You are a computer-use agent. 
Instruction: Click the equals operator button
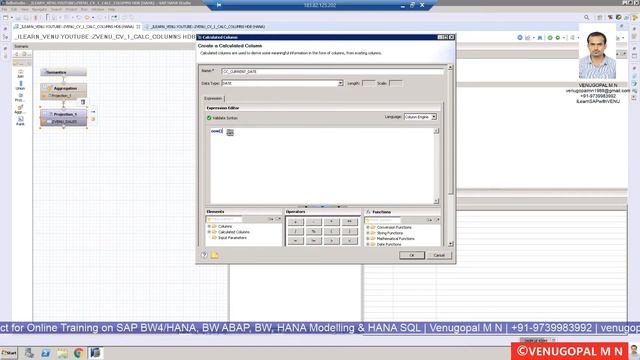point(296,241)
